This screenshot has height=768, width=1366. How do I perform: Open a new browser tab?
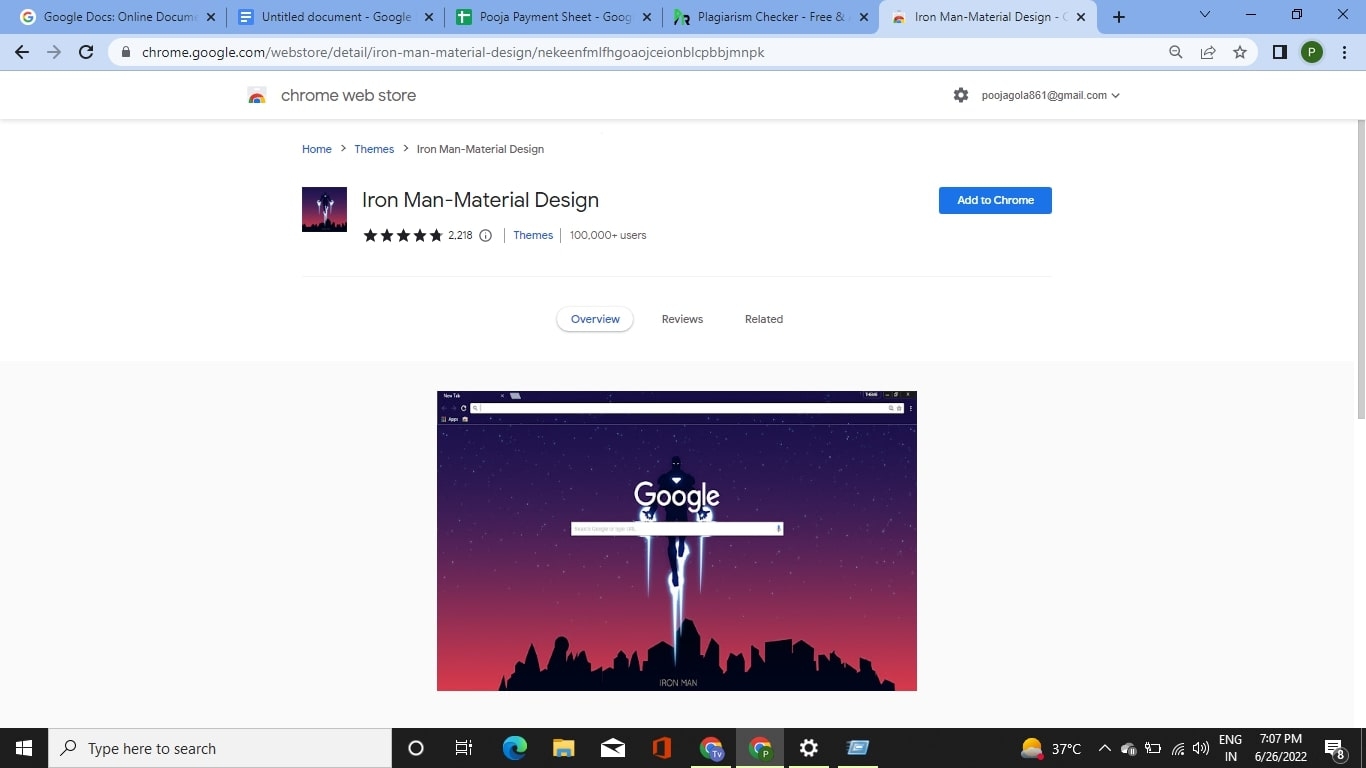(1119, 17)
